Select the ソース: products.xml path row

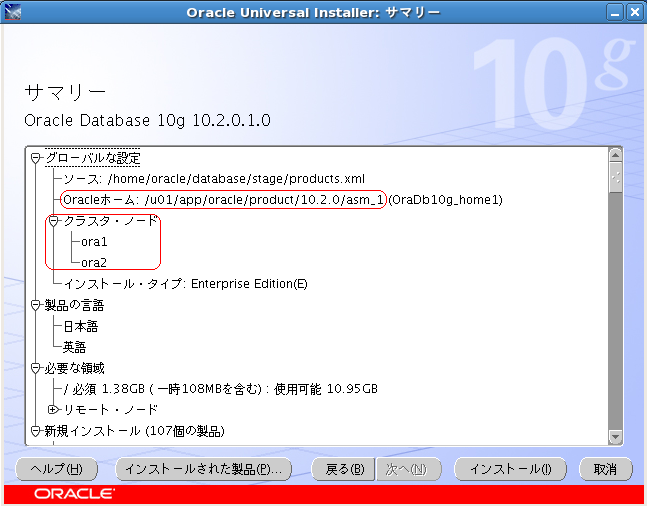tap(214, 179)
